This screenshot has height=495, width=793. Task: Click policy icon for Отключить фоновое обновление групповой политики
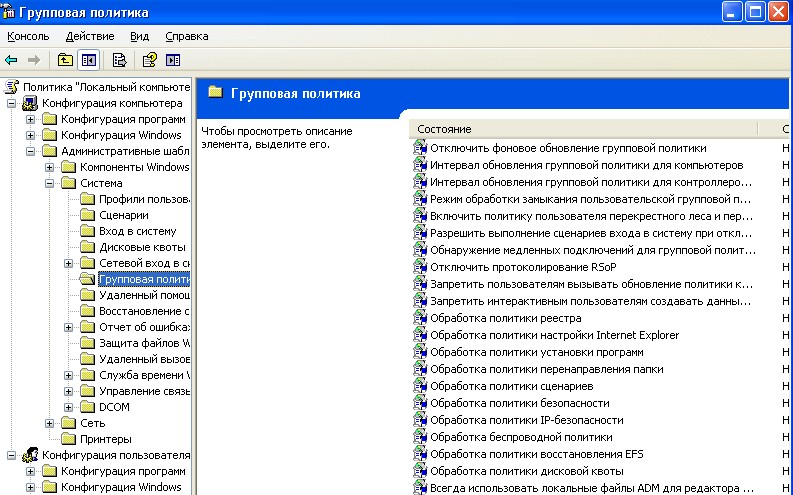[x=420, y=148]
